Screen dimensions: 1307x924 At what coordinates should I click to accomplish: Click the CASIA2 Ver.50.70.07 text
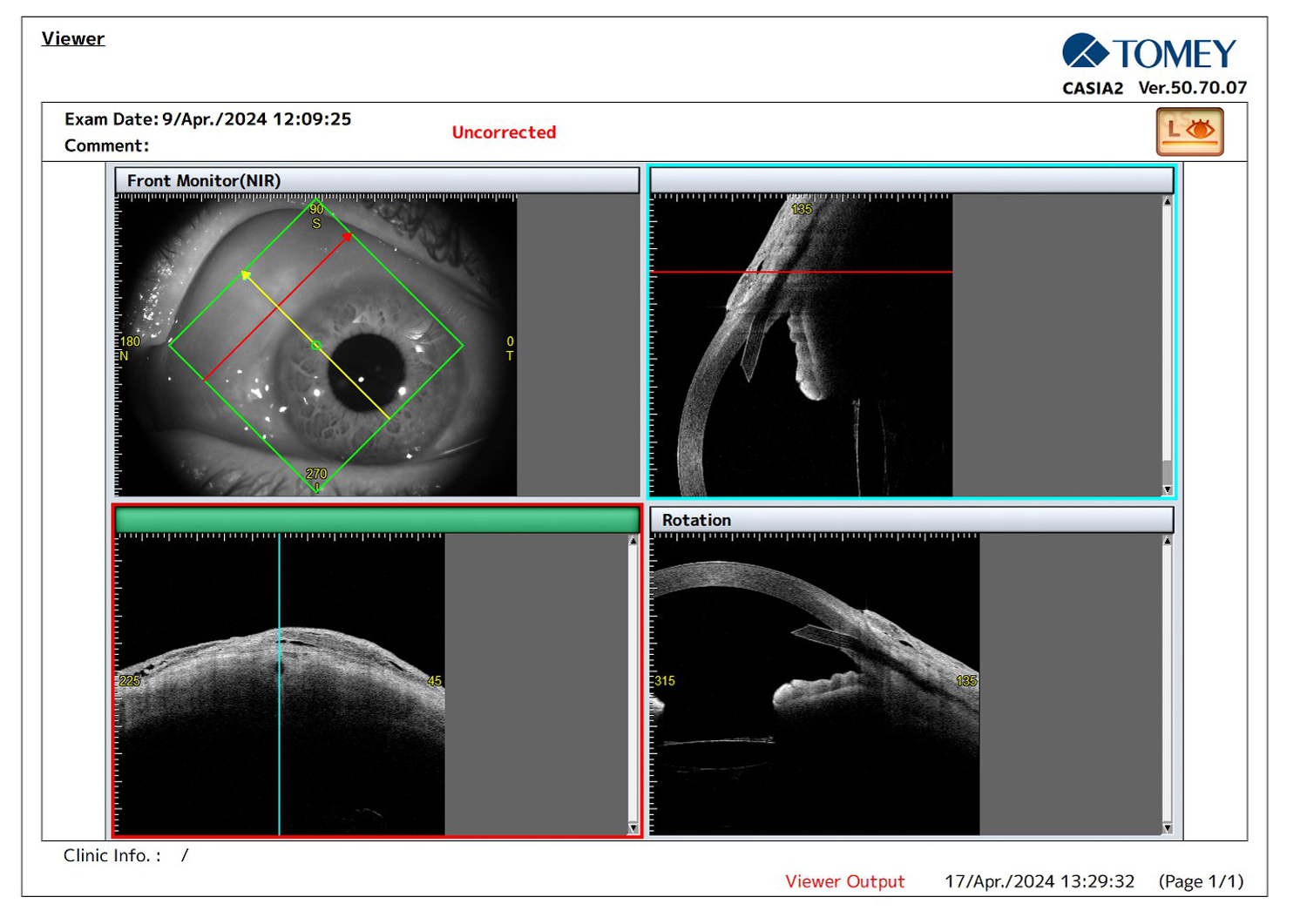pos(1155,88)
